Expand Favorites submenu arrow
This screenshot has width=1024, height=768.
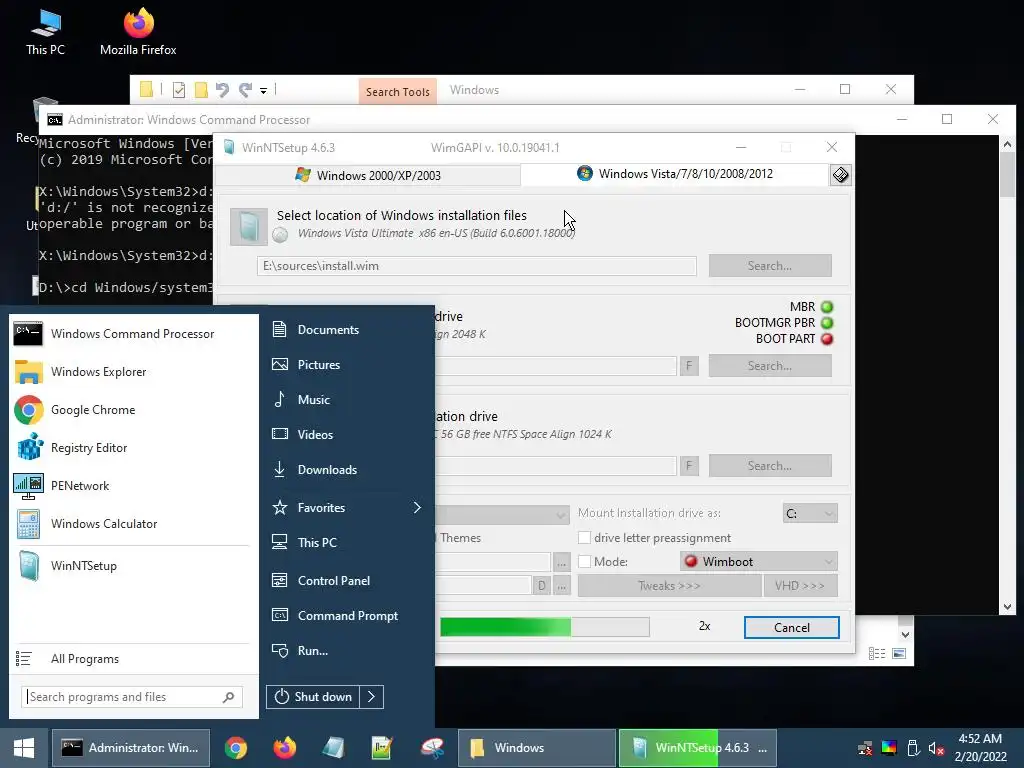coord(417,507)
